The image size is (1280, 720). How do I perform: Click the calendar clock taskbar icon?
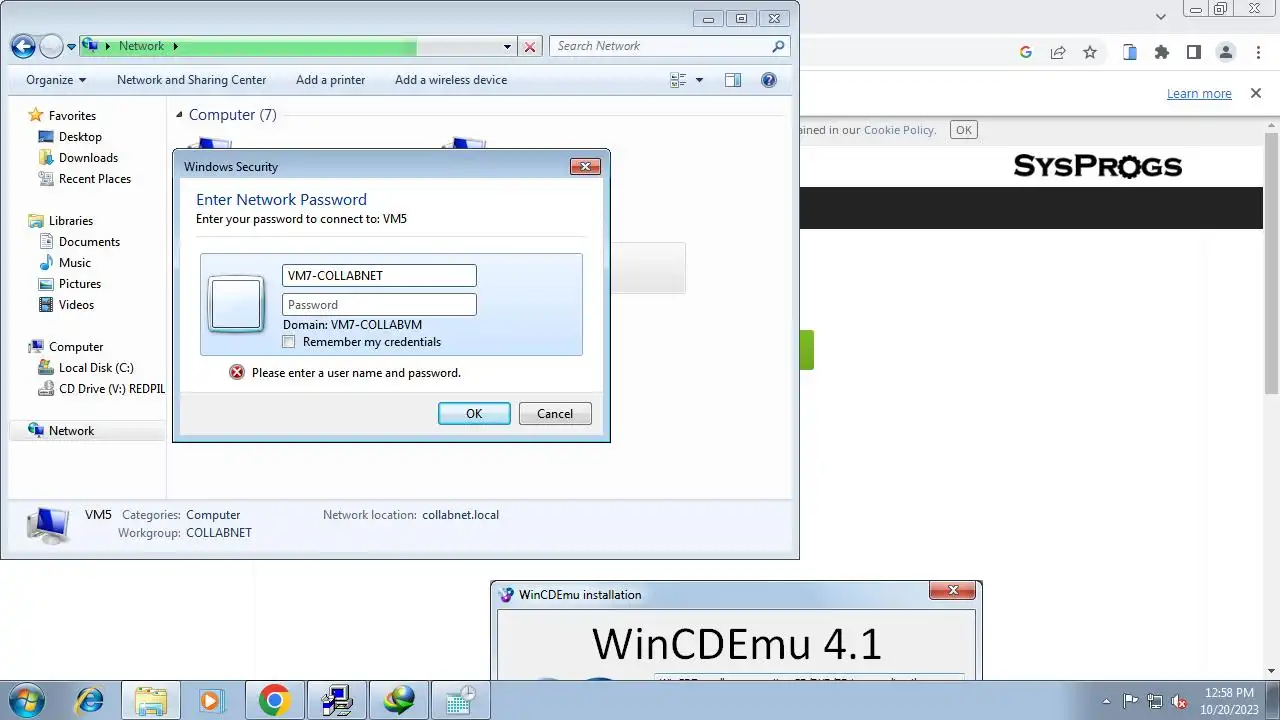461,700
